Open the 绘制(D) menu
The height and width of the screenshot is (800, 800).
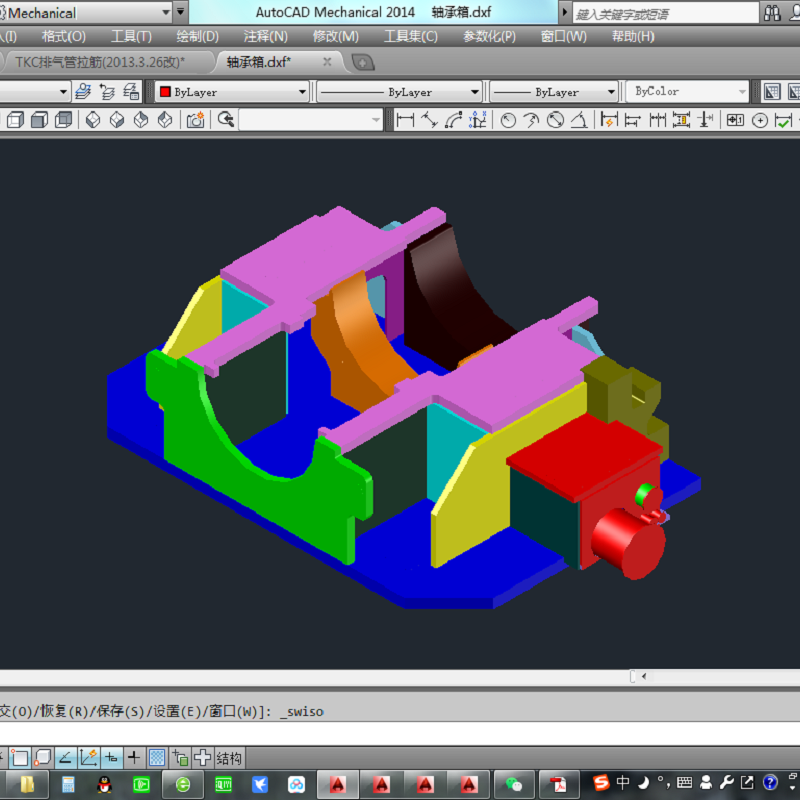coord(197,36)
